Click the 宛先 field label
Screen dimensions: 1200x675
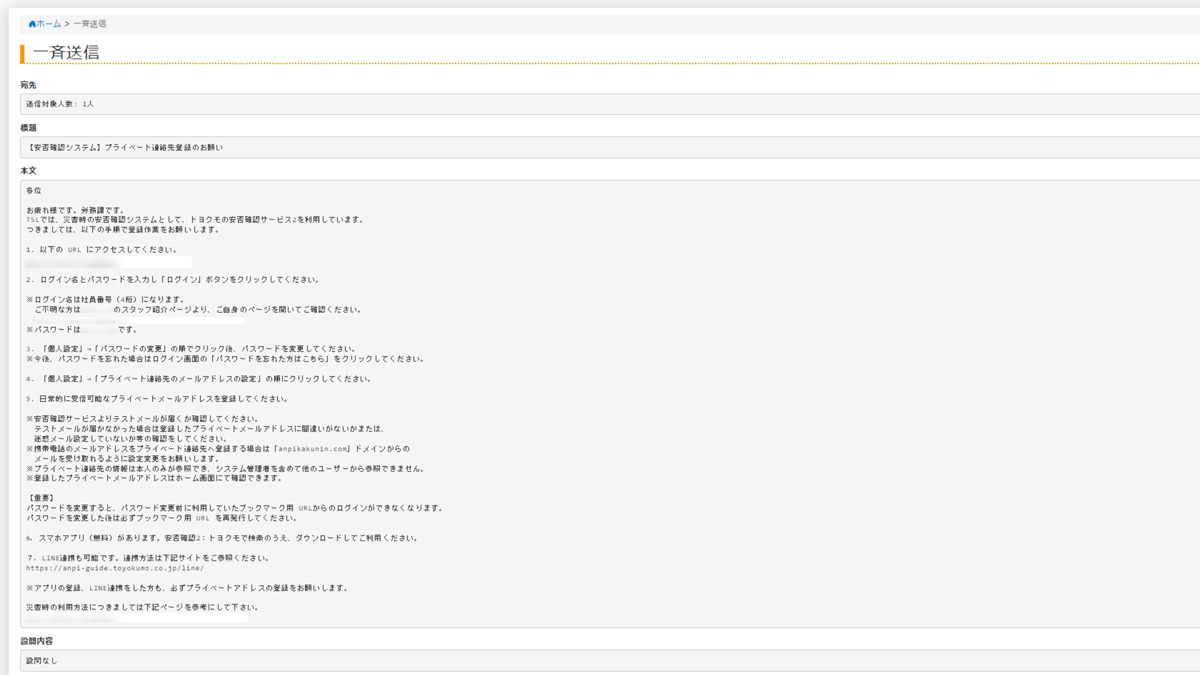(28, 85)
